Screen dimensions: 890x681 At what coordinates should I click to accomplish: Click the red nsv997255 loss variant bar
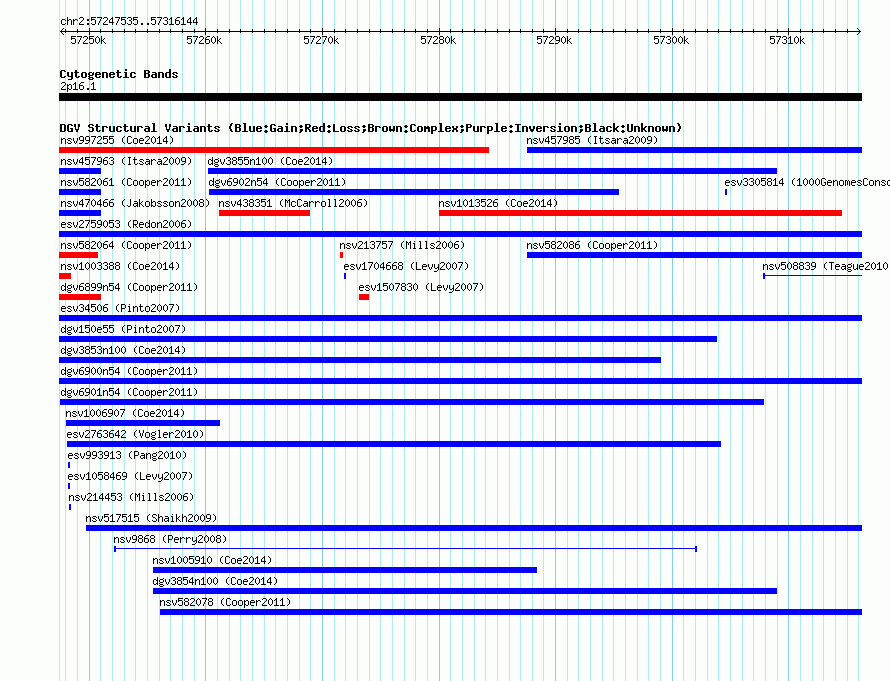coord(274,150)
